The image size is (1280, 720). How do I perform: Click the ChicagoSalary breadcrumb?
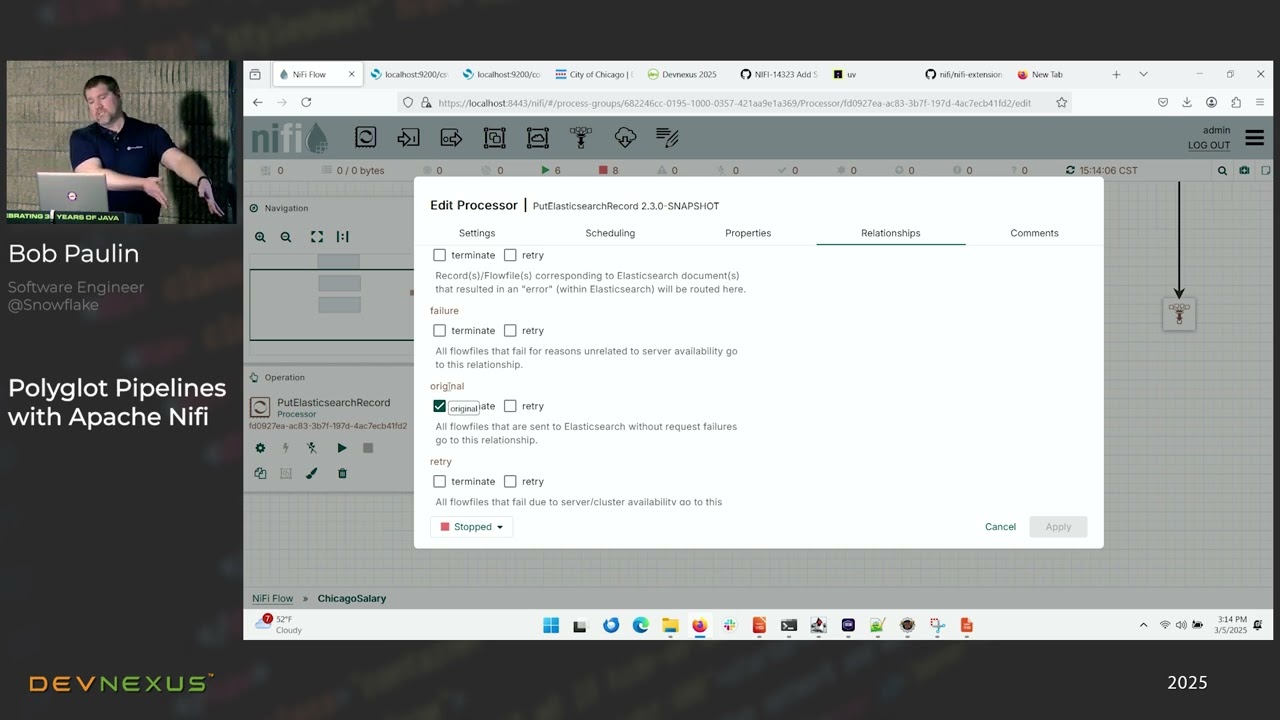click(x=352, y=598)
